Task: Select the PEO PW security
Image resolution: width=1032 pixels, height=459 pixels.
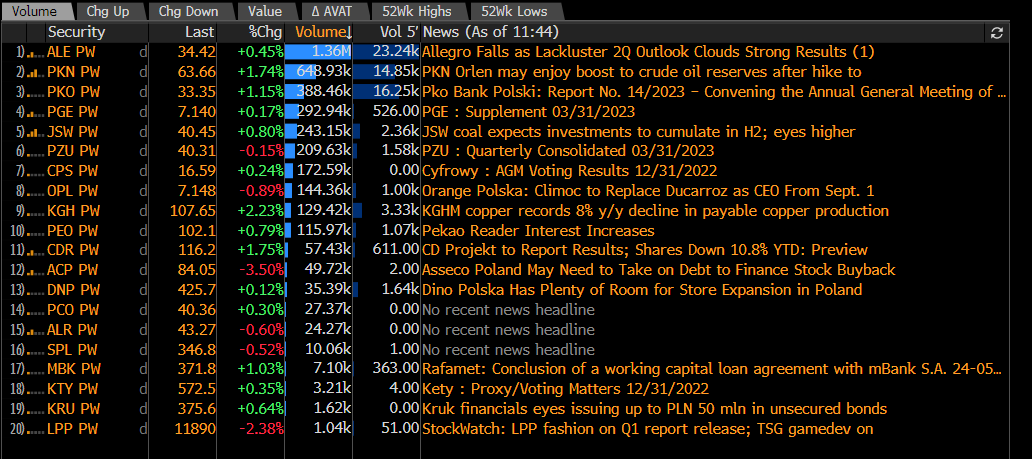Action: pyautogui.click(x=73, y=230)
